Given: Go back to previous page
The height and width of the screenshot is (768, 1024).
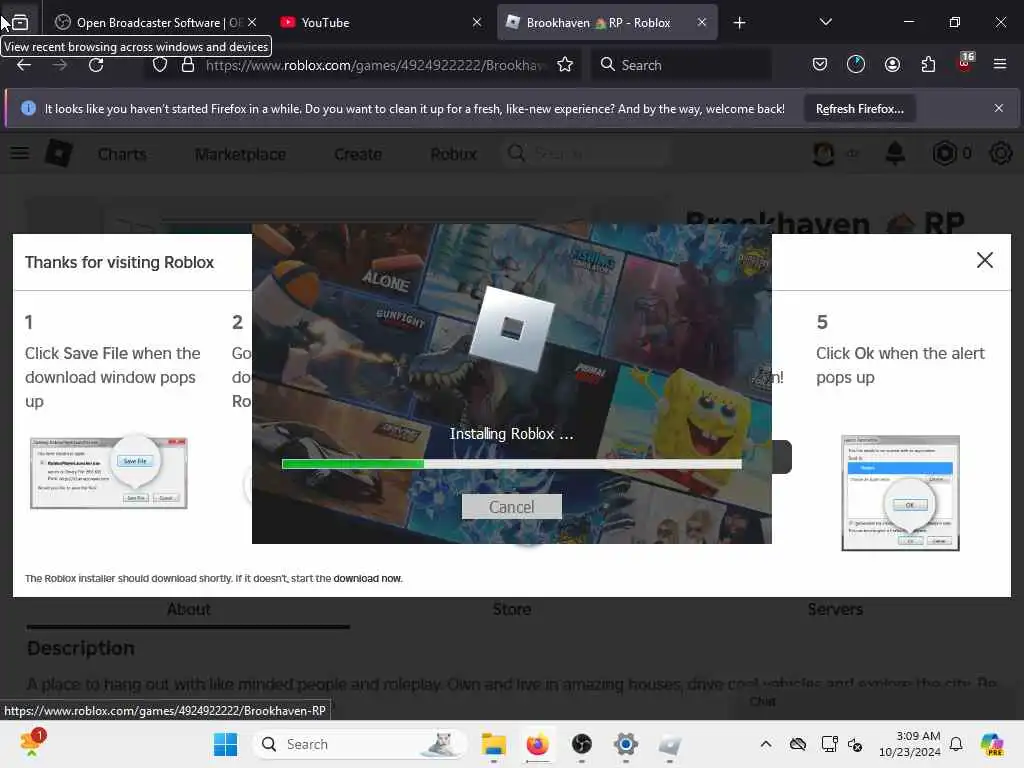Looking at the screenshot, I should 24,65.
